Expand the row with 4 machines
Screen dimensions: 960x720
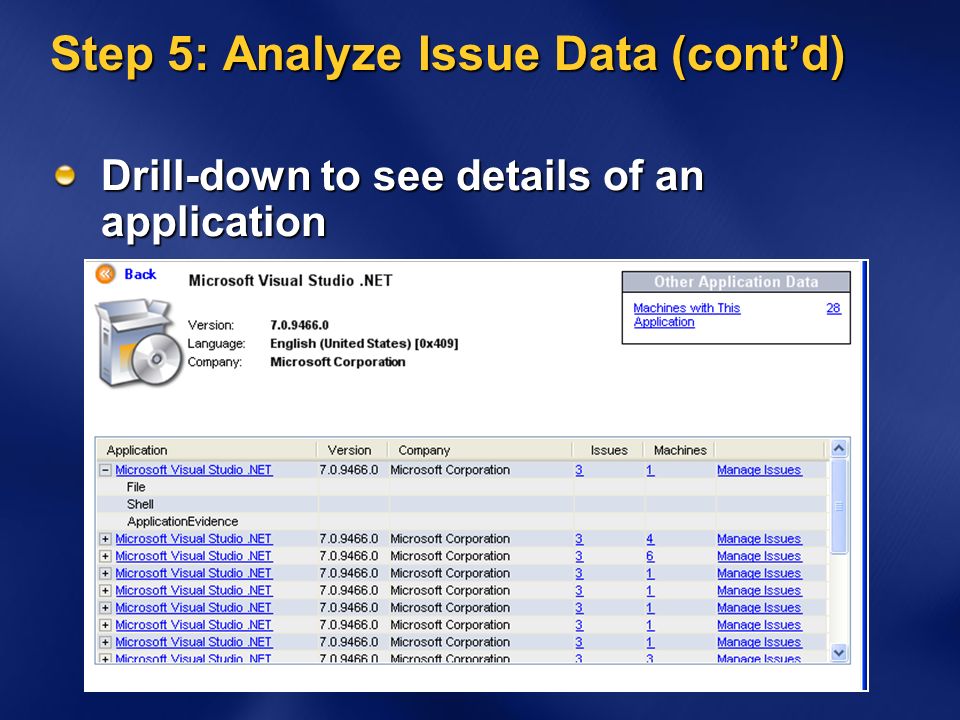tap(105, 539)
